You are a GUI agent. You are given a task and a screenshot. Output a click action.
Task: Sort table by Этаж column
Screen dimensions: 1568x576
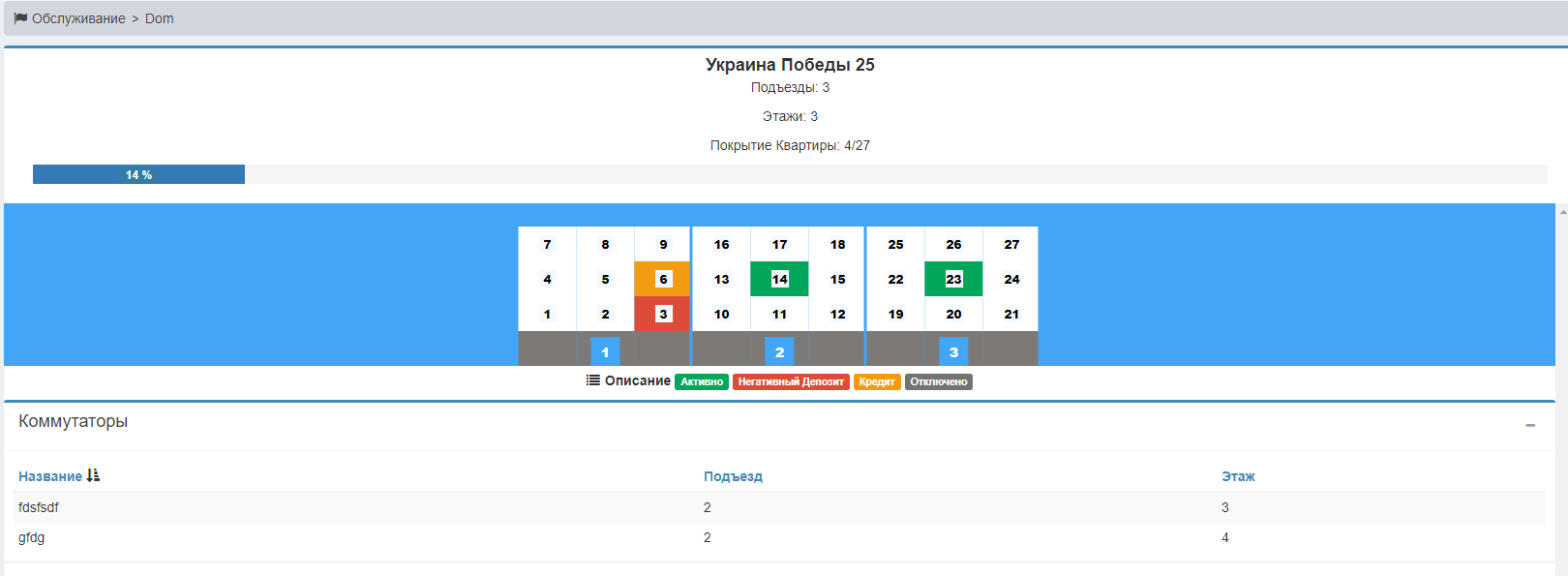[x=1238, y=476]
